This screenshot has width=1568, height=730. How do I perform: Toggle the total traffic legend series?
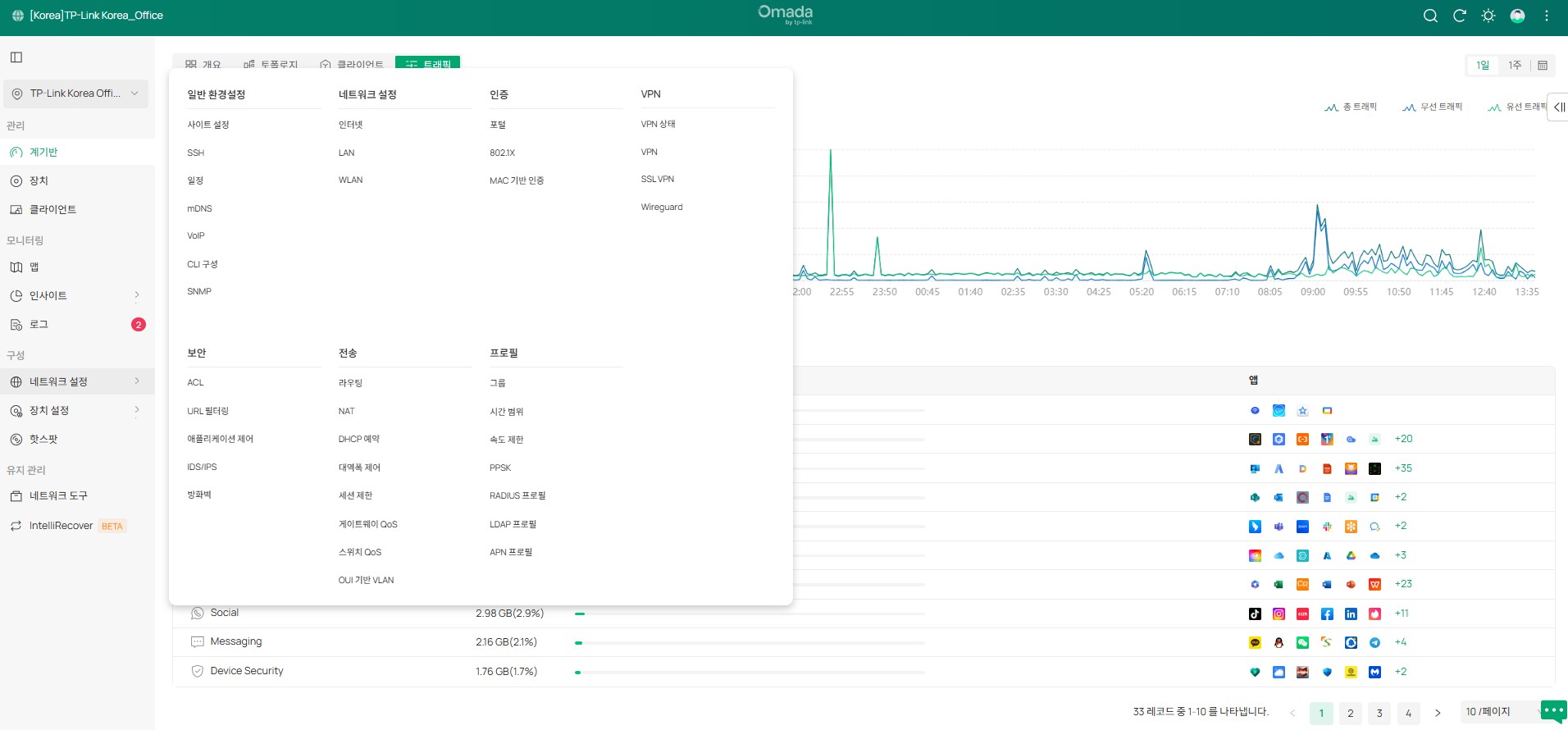click(1351, 107)
